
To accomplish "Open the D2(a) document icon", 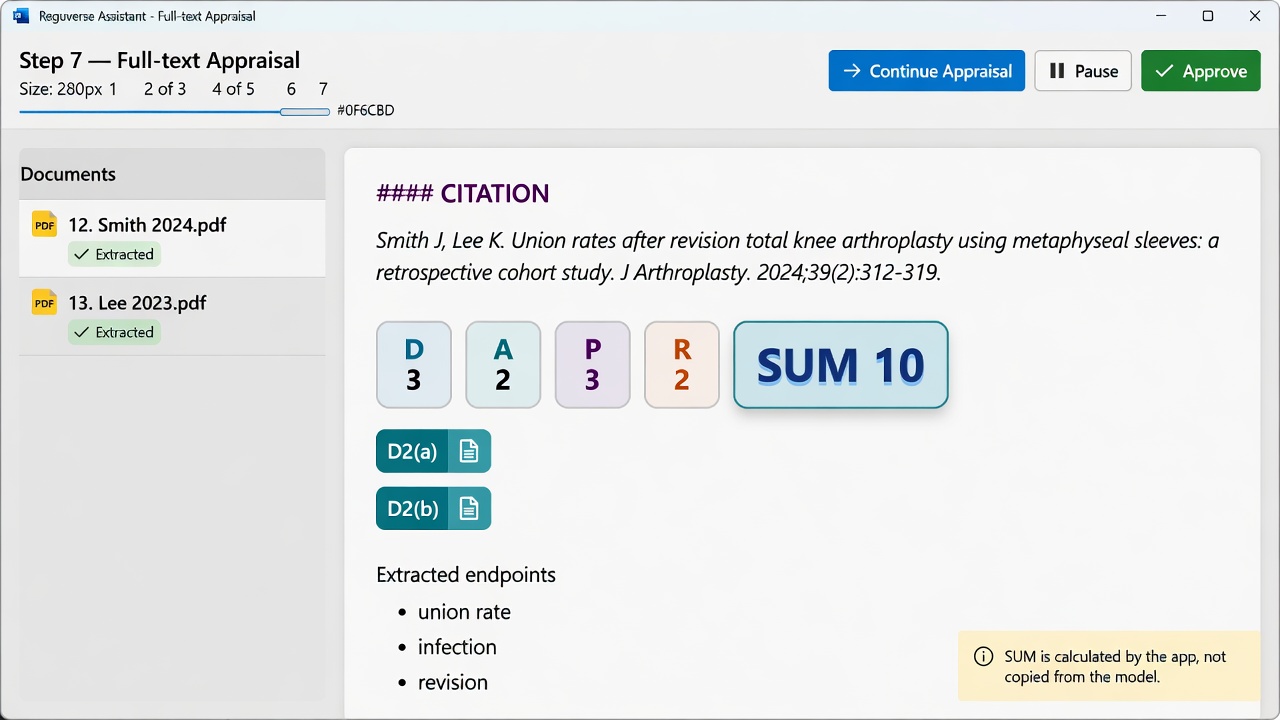I will click(469, 451).
